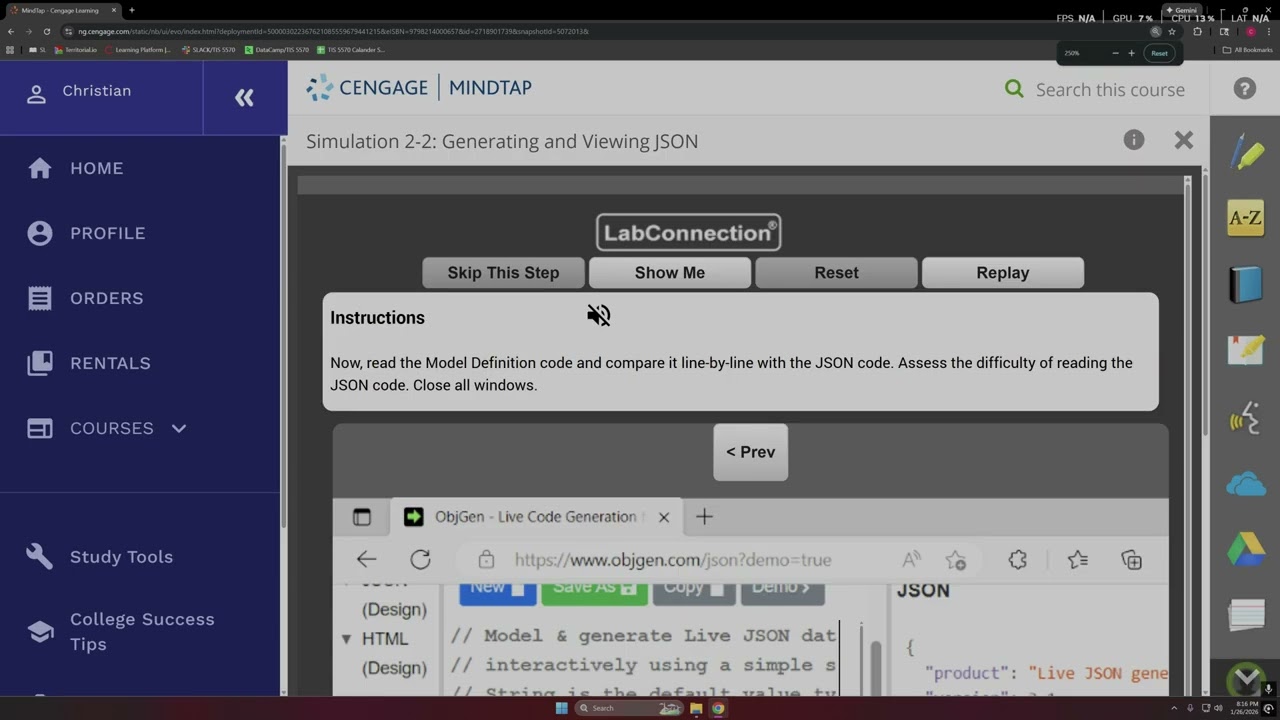The image size is (1280, 720).
Task: Click the Windows Start button
Action: tap(561, 708)
